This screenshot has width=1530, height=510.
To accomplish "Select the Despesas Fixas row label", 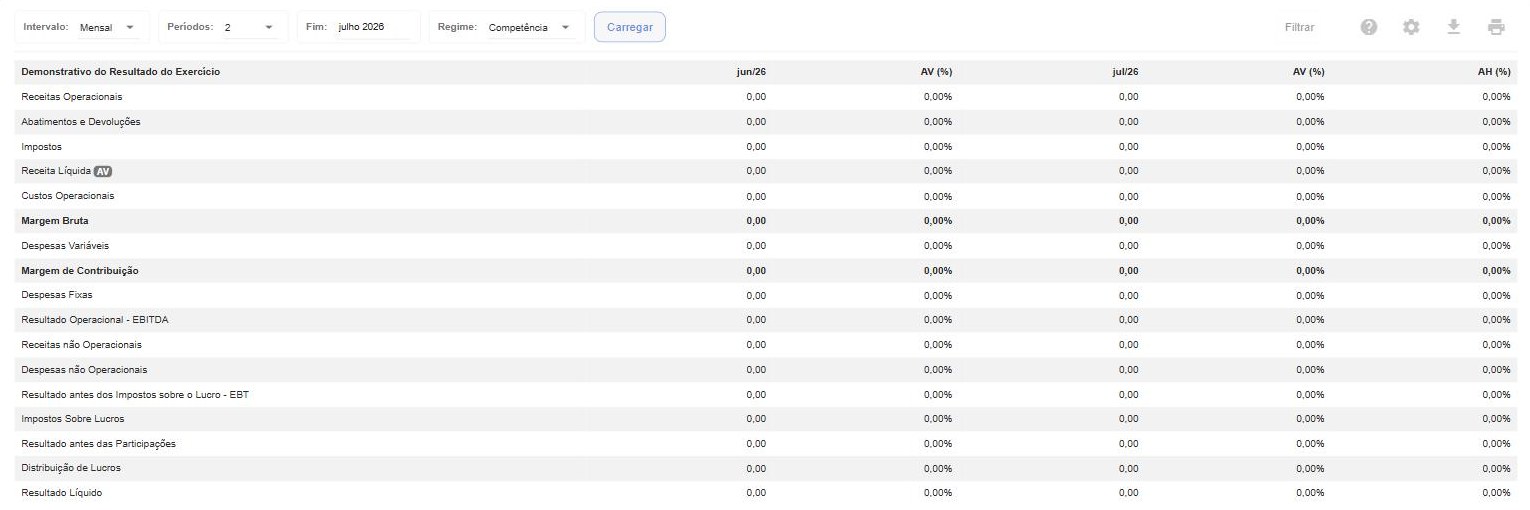I will [x=57, y=295].
